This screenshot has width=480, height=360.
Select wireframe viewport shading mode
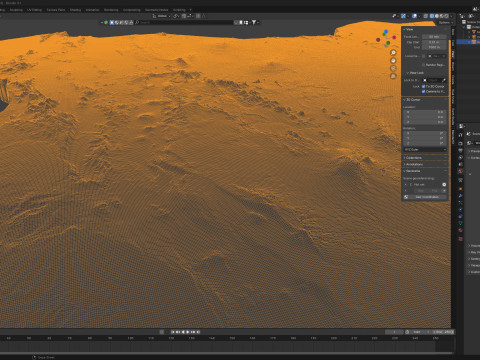point(432,16)
